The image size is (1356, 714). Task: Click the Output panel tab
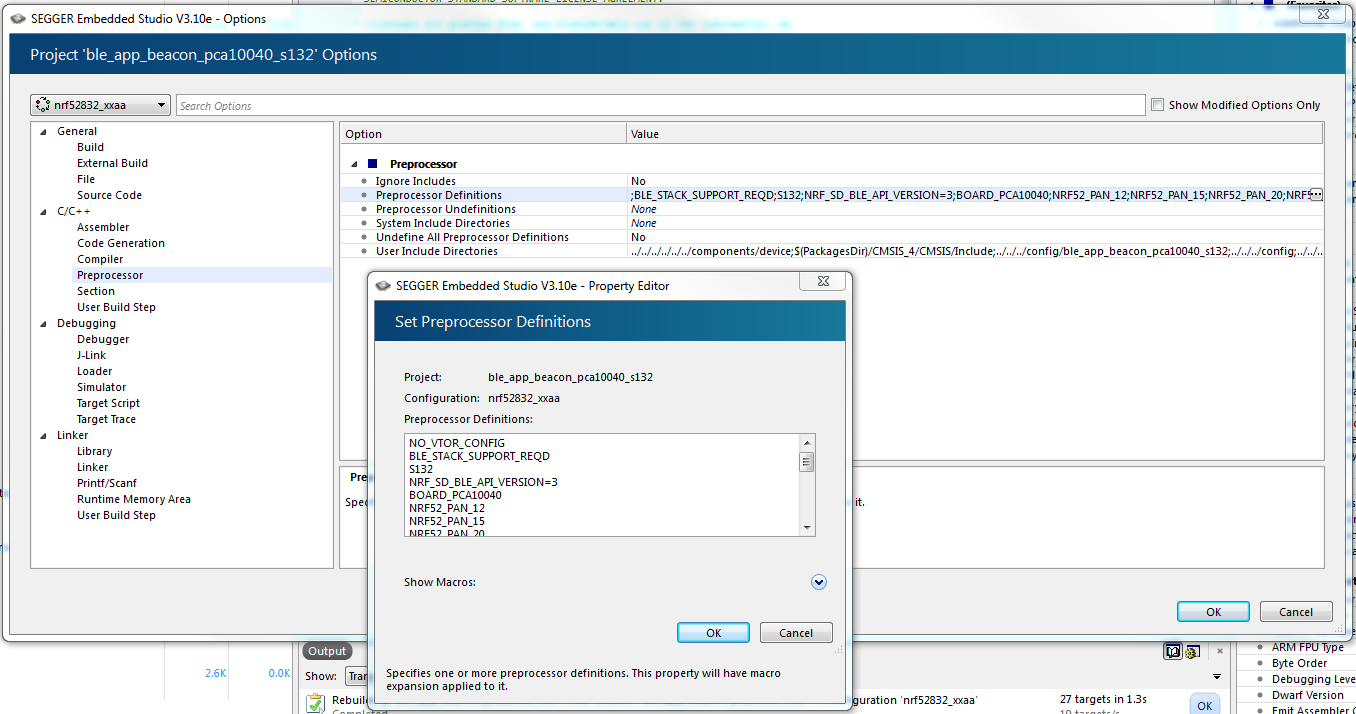pyautogui.click(x=327, y=651)
